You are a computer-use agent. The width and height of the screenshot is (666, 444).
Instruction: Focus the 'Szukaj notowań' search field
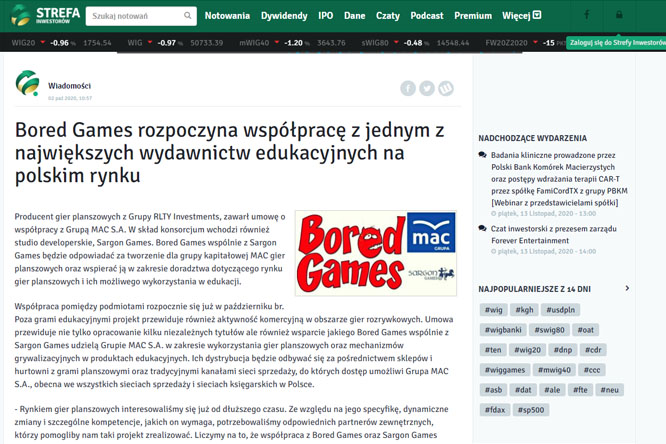coord(141,16)
